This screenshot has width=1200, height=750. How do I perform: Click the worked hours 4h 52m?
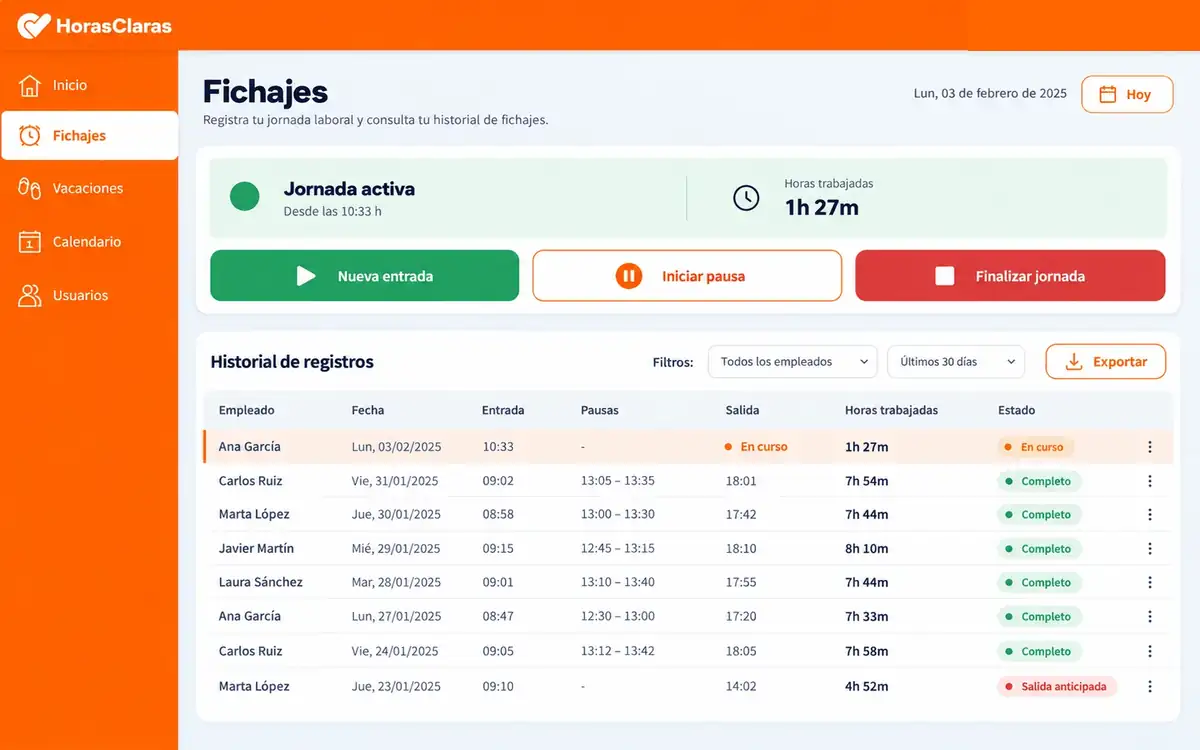867,687
